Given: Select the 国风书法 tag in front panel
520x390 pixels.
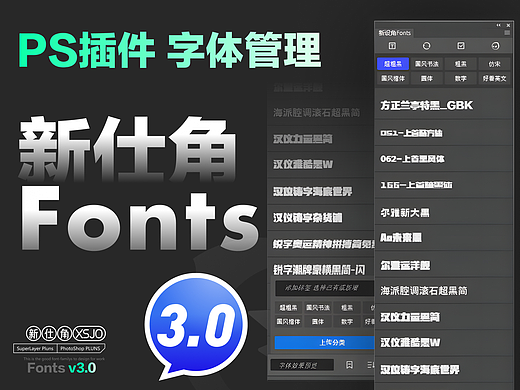Looking at the screenshot, I should coord(427,64).
